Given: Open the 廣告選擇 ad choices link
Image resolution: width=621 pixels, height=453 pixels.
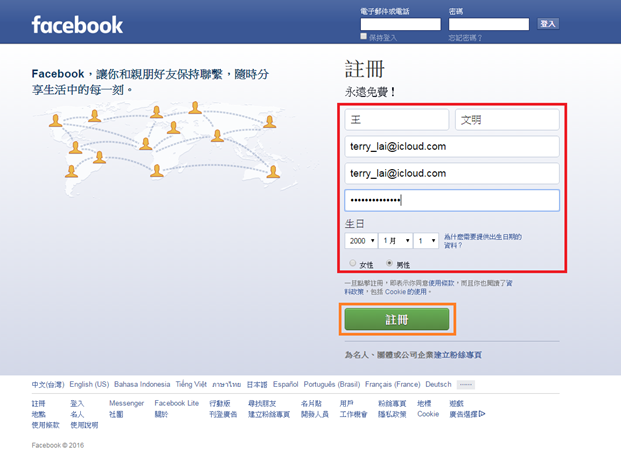Looking at the screenshot, I should pyautogui.click(x=467, y=414).
